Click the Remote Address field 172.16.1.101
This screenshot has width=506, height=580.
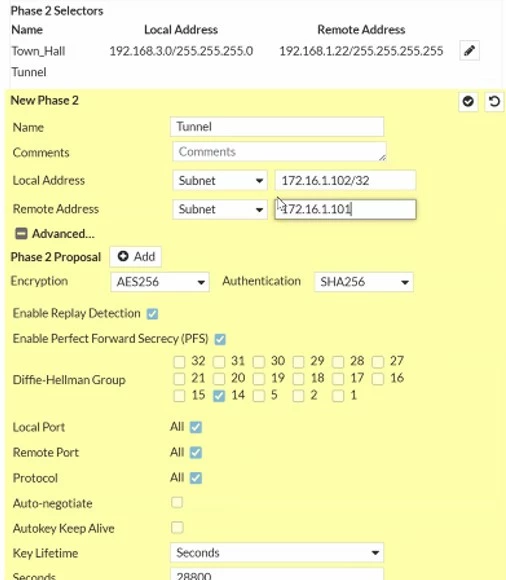point(345,209)
